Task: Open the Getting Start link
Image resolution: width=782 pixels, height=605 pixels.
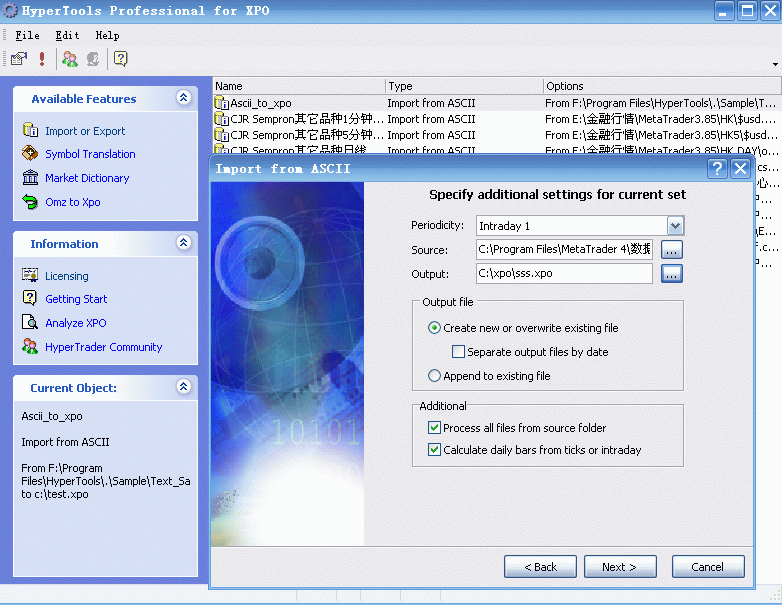Action: [x=76, y=299]
